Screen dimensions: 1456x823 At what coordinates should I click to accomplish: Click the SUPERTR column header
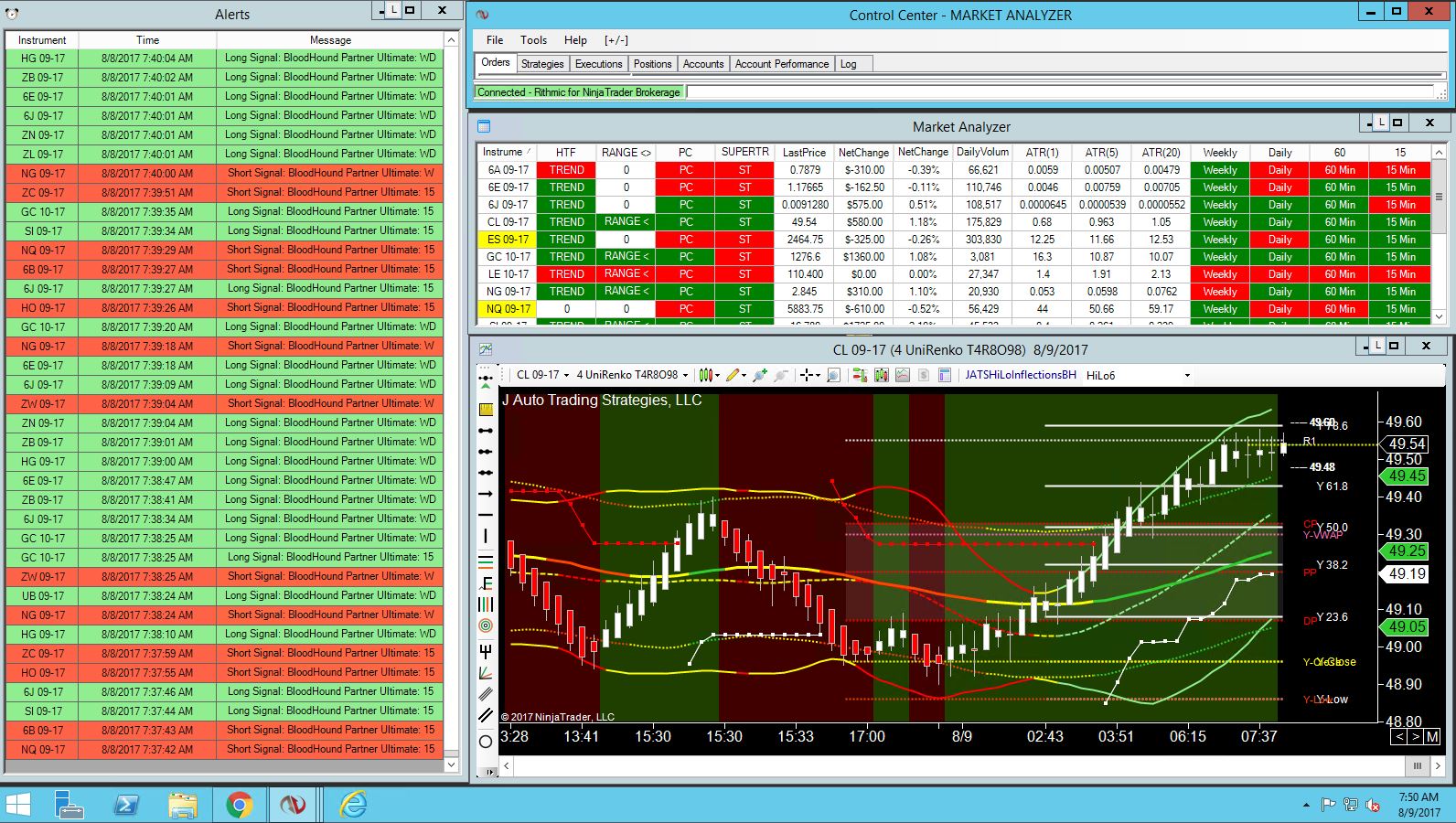coord(744,153)
